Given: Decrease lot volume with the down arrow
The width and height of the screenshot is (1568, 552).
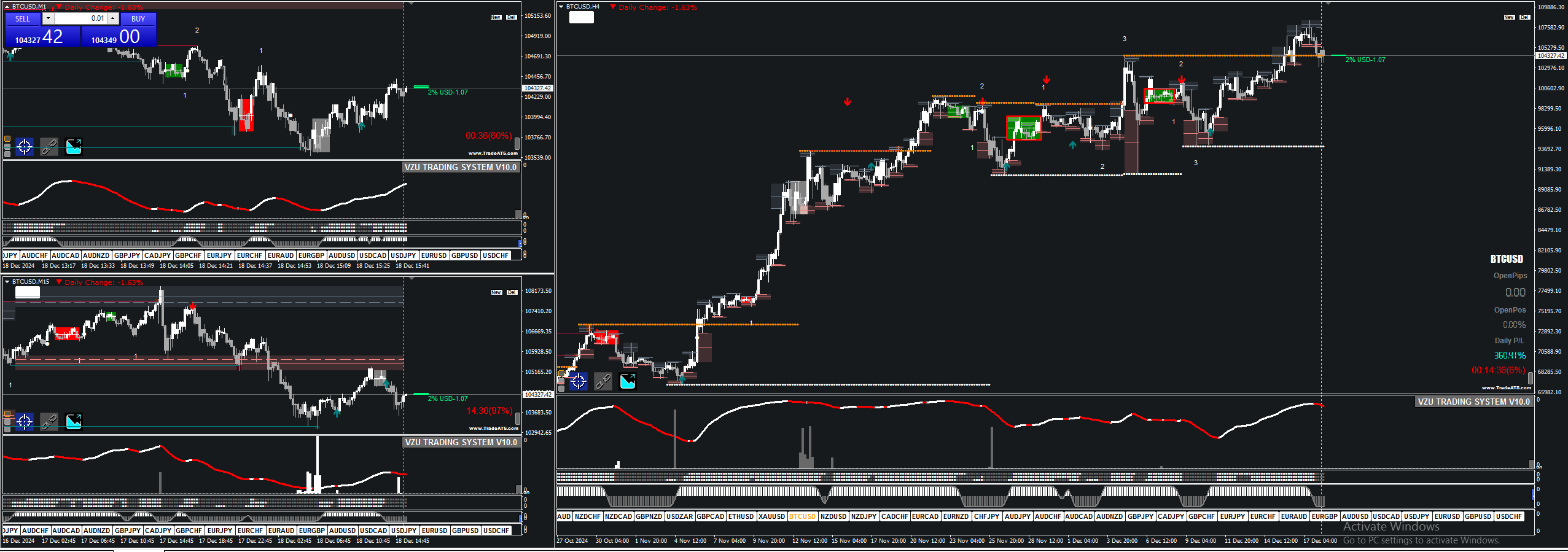Looking at the screenshot, I should click(x=48, y=18).
